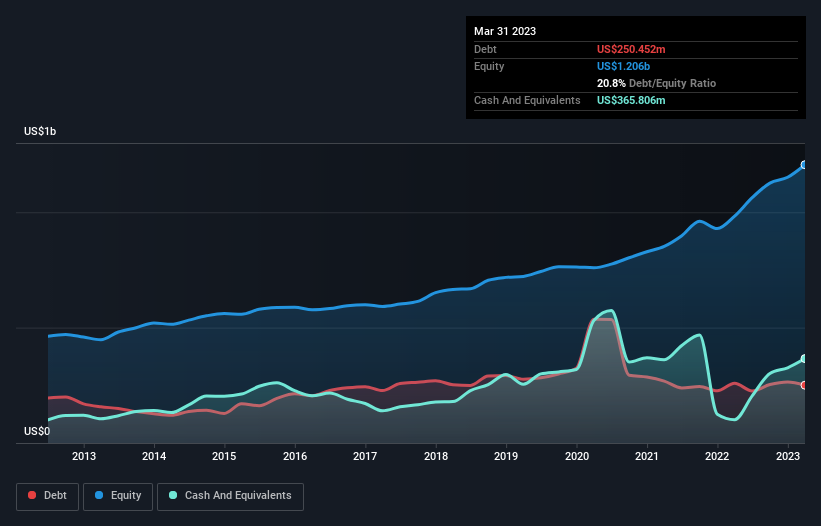The height and width of the screenshot is (526, 821).
Task: Toggle the Debt series legend button
Action: coord(47,496)
